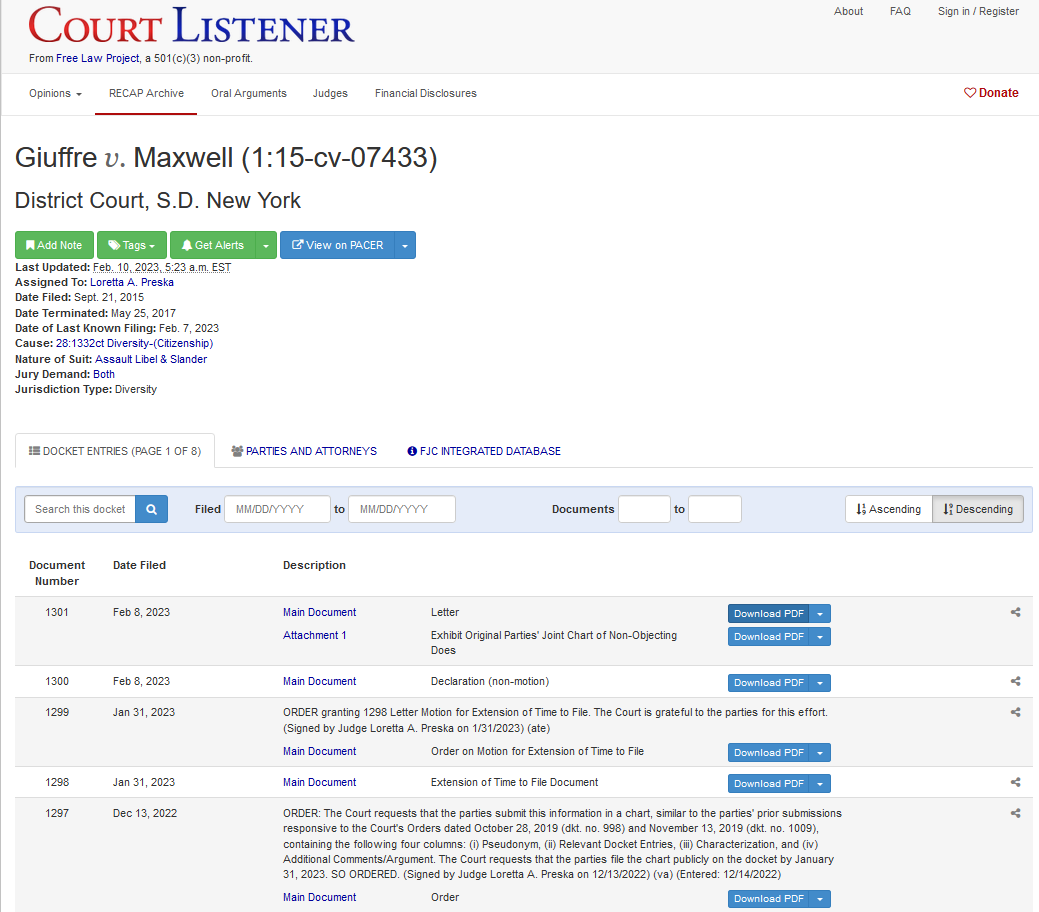Viewport: 1039px width, 912px height.
Task: Expand Download PDF options for Attachment 1
Action: tap(820, 637)
